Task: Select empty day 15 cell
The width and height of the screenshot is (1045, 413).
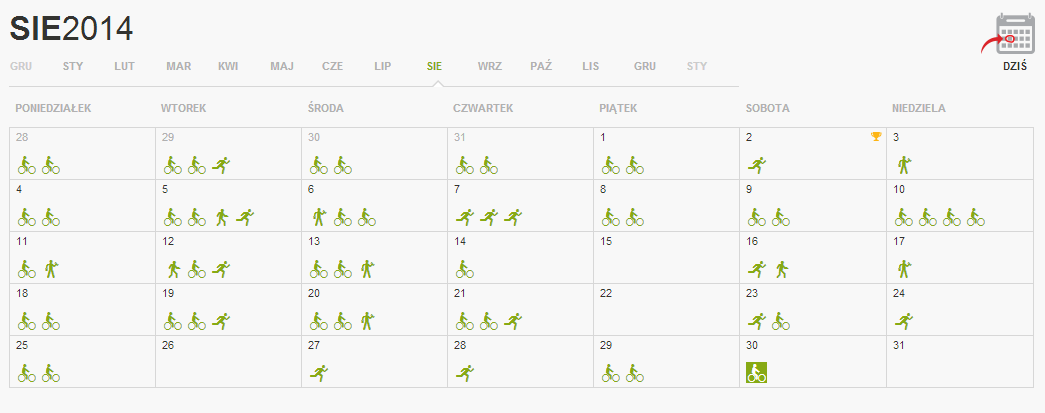Action: (666, 257)
